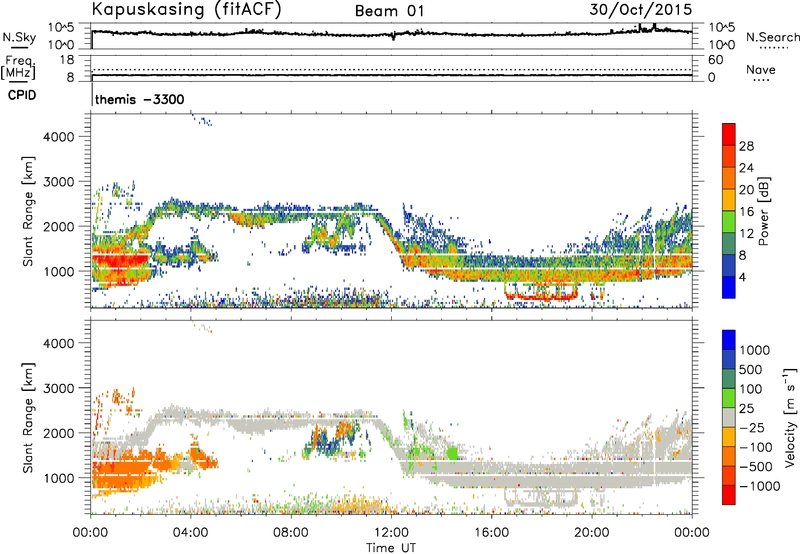Click the blue top of velocity colorbar
Image resolution: width=800 pixels, height=554 pixels.
(x=729, y=339)
